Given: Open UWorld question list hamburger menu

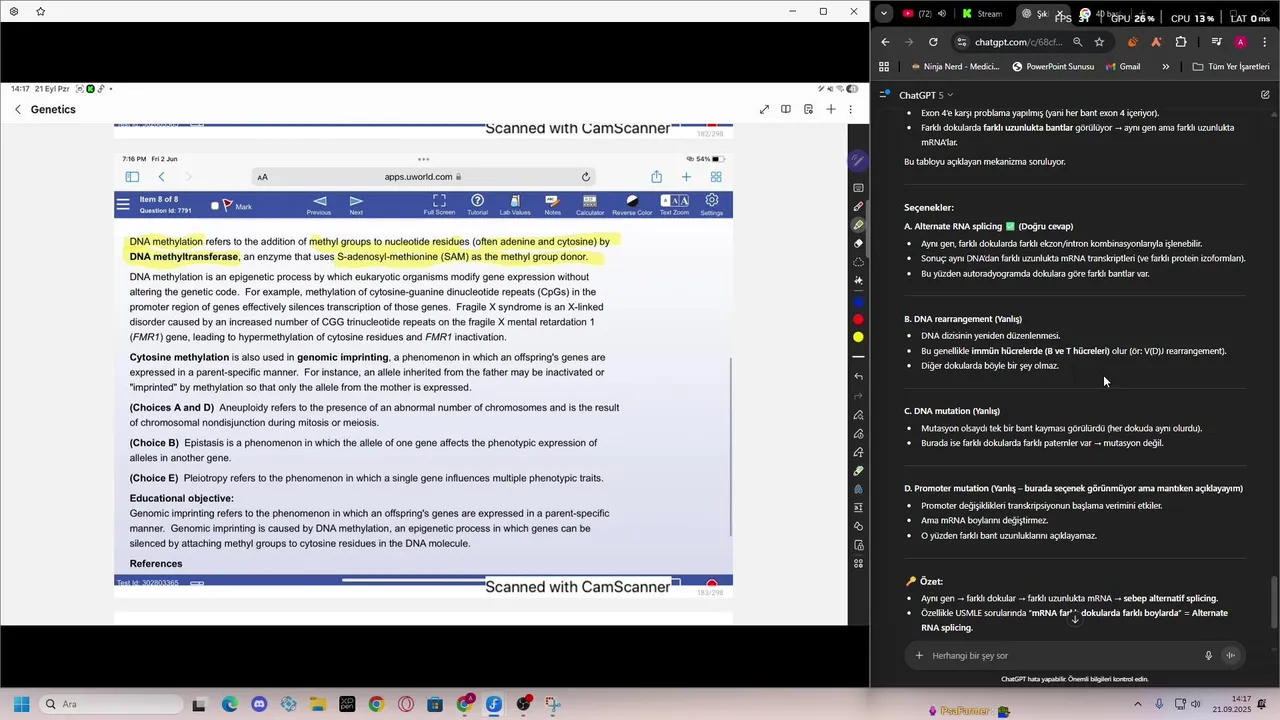Looking at the screenshot, I should (123, 205).
